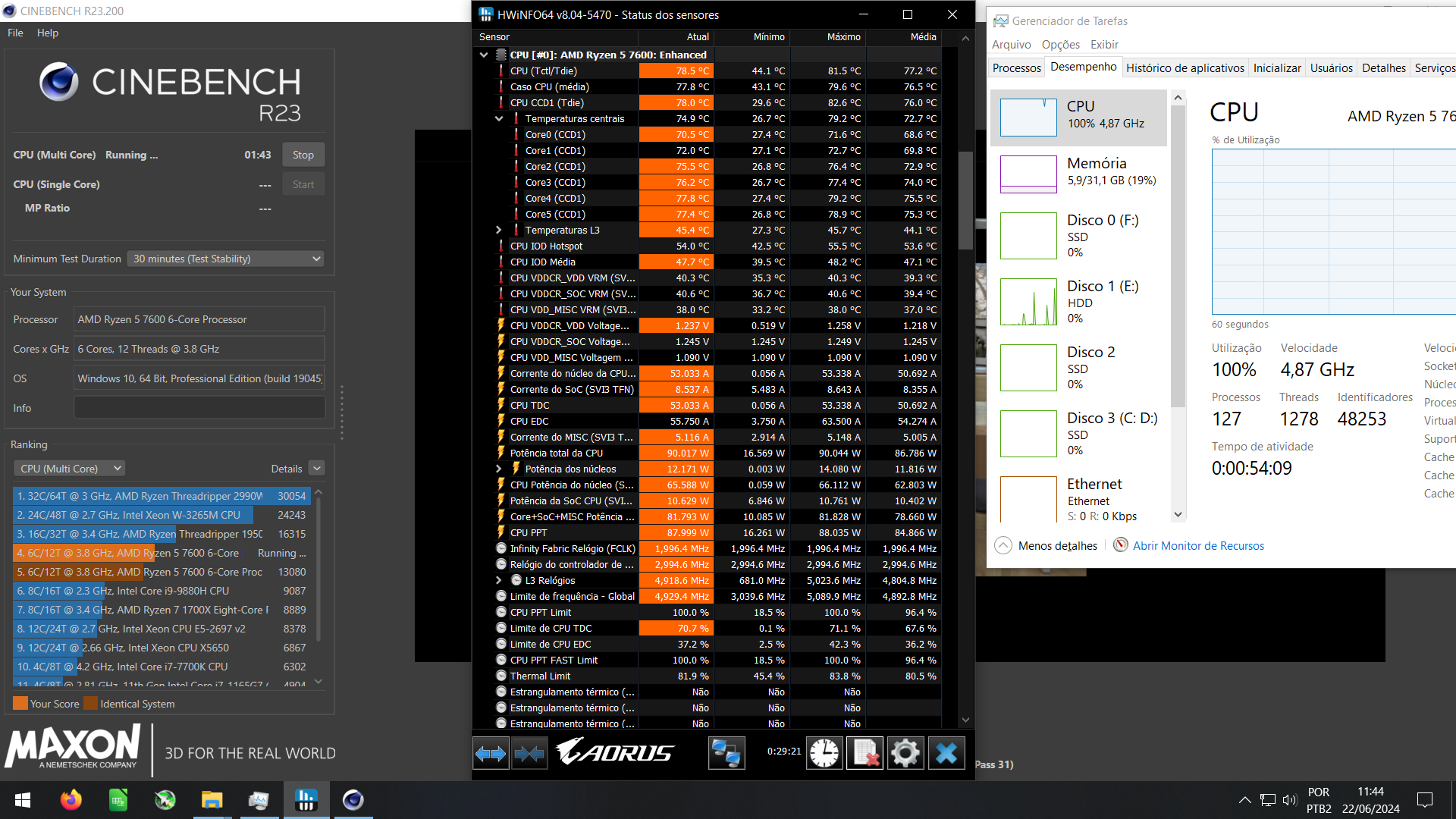The height and width of the screenshot is (819, 1456).
Task: Open CPU (Multi Core) ranking dropdown
Action: point(69,469)
